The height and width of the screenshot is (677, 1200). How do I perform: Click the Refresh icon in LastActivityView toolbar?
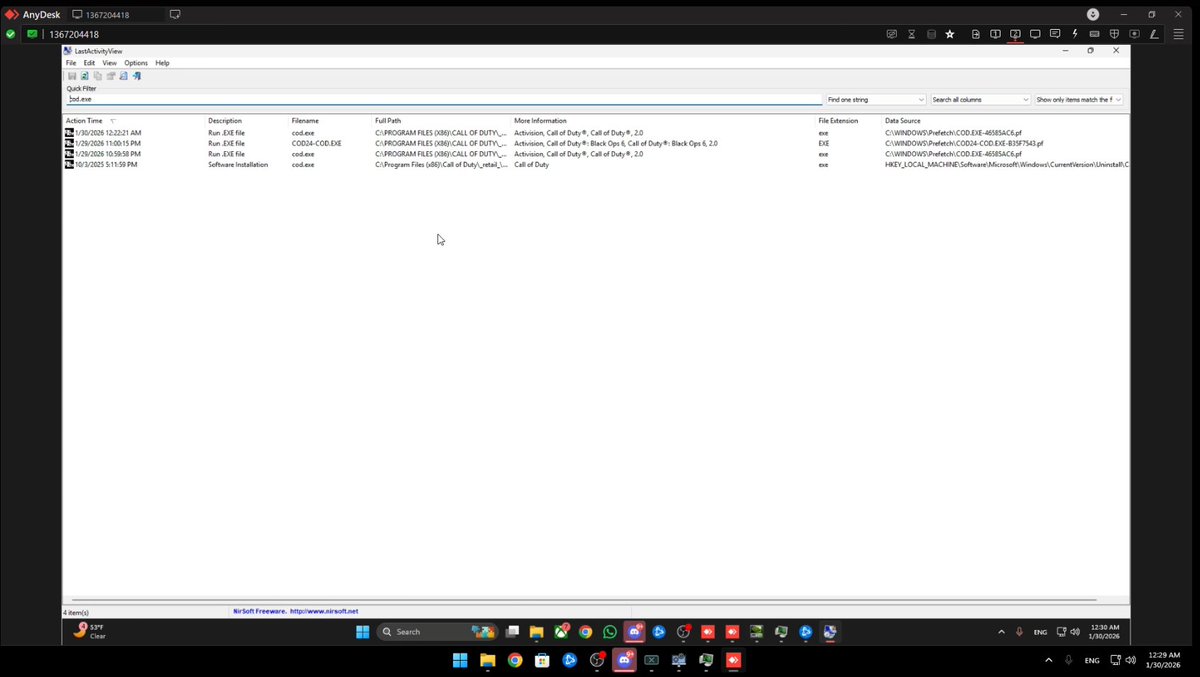85,76
